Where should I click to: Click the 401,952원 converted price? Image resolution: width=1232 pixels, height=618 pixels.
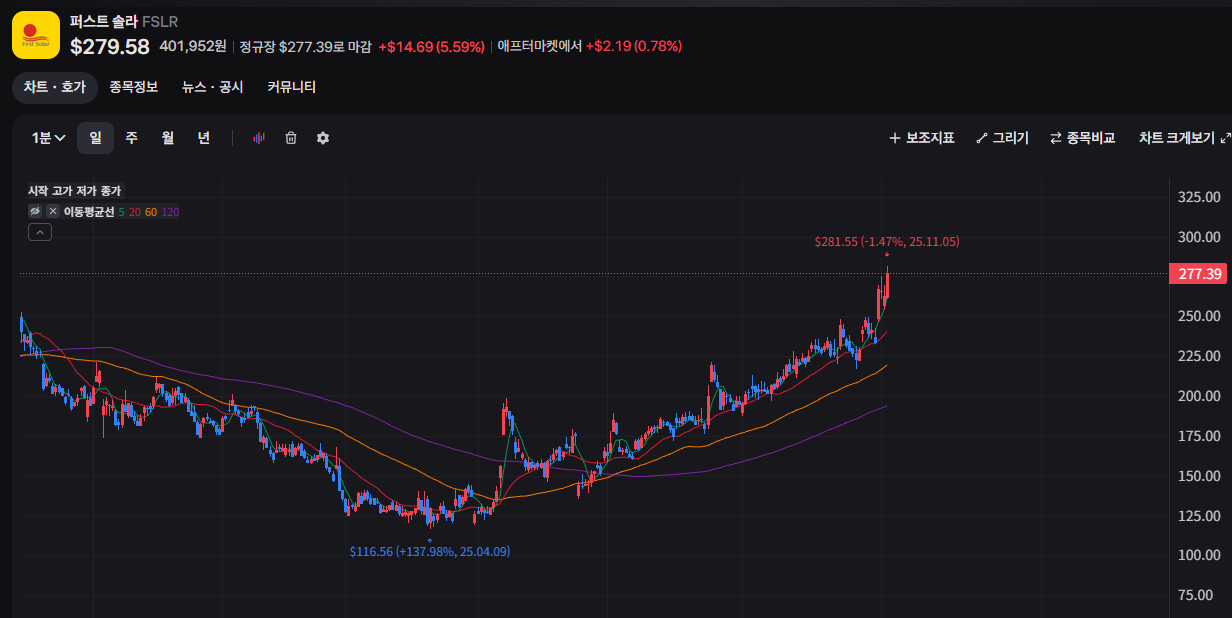tap(193, 46)
